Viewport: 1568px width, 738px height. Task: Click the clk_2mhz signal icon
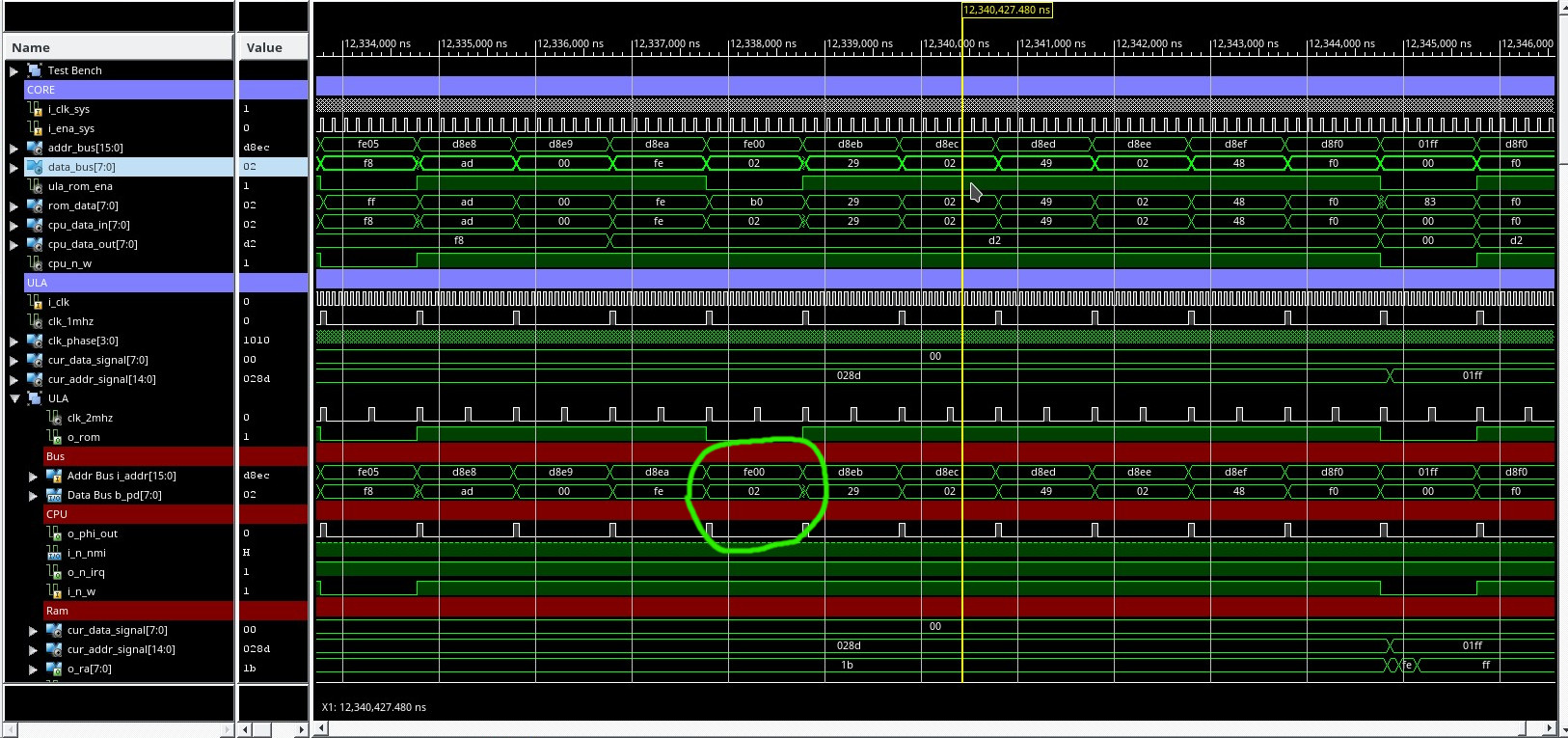point(54,418)
